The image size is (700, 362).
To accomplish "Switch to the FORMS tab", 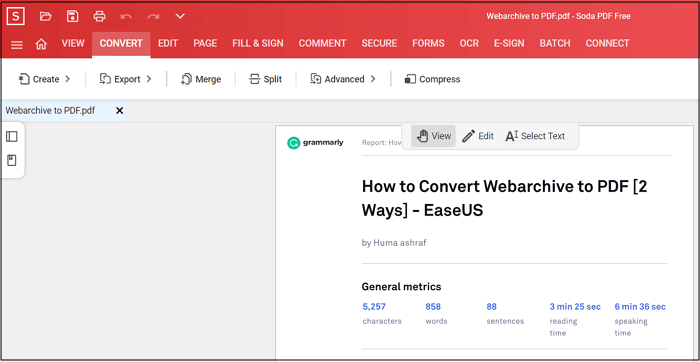I will tap(428, 43).
